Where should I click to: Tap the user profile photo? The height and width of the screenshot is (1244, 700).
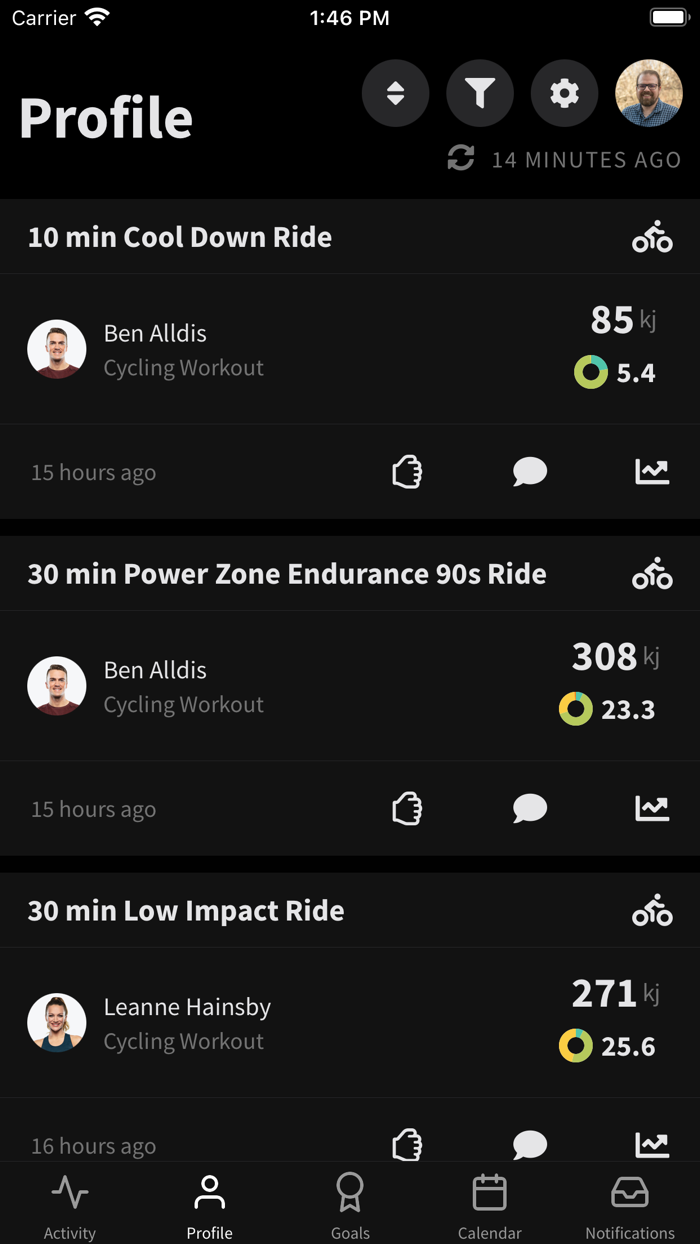[x=649, y=94]
